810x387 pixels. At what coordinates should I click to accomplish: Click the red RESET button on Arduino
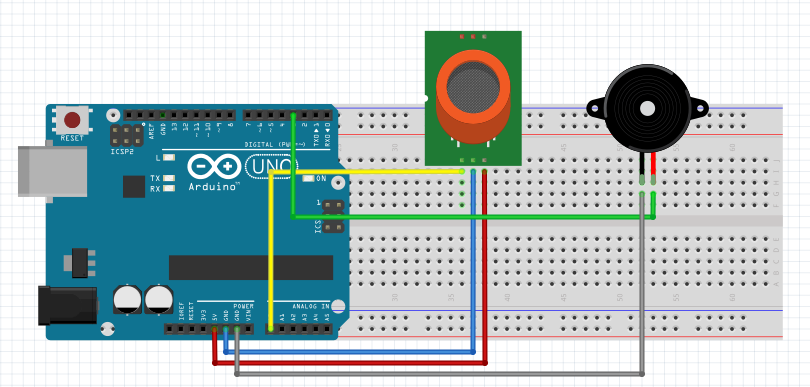coord(72,120)
